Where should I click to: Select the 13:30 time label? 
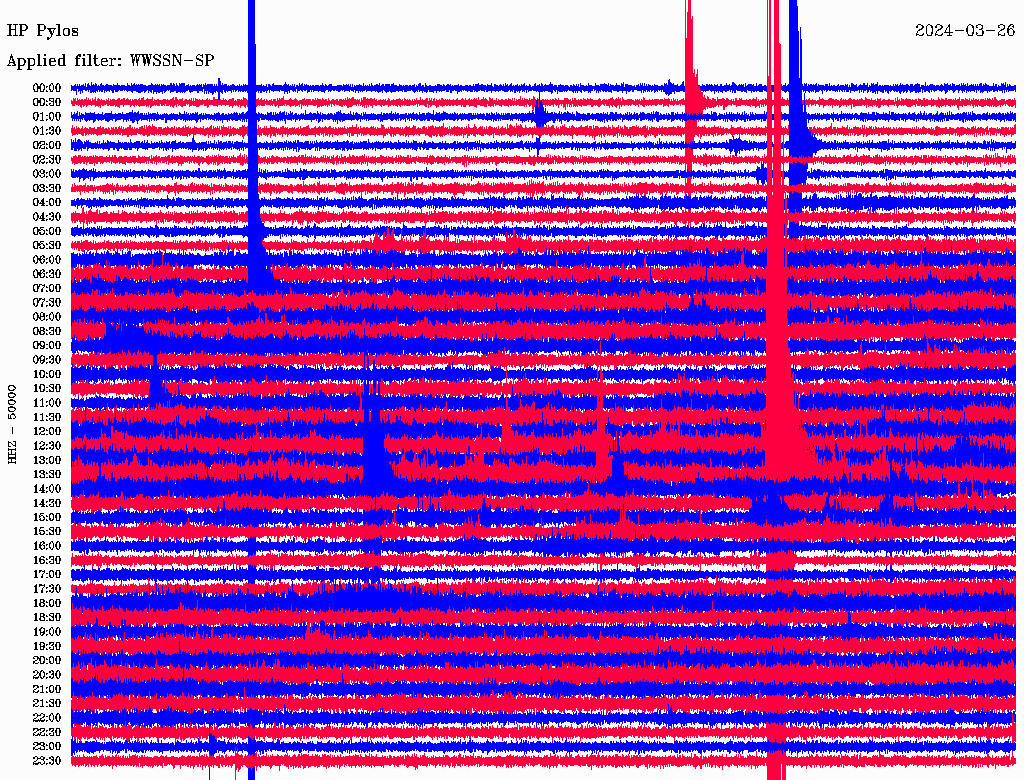pos(46,474)
